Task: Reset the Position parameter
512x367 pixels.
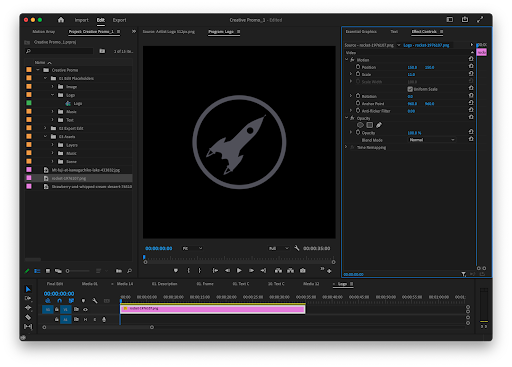Action: point(471,67)
